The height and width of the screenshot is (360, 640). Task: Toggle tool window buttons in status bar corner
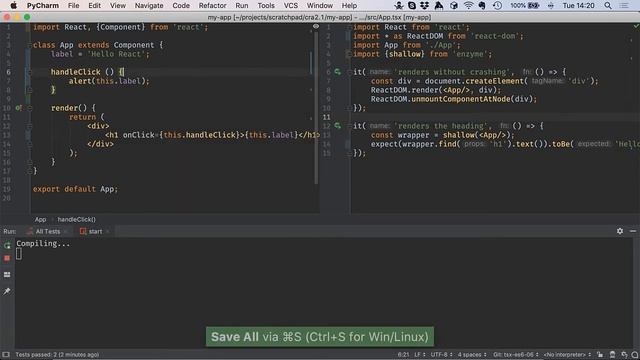pos(5,355)
